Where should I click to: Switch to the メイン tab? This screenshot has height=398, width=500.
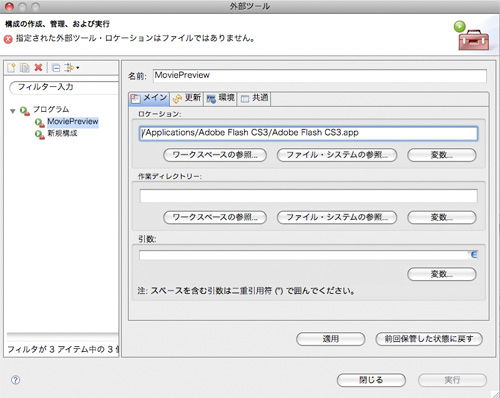(x=149, y=98)
